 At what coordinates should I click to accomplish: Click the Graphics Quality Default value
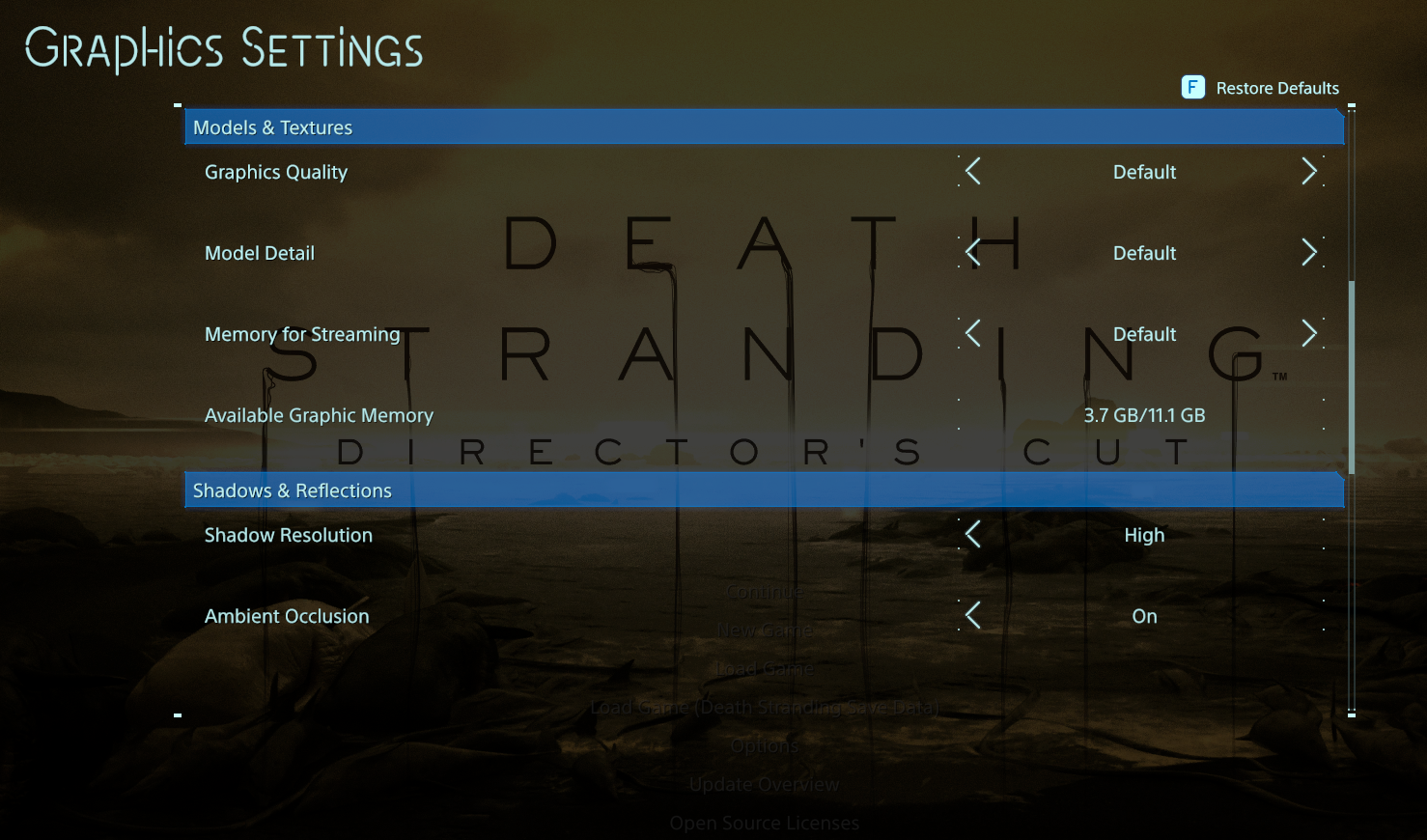(1144, 172)
